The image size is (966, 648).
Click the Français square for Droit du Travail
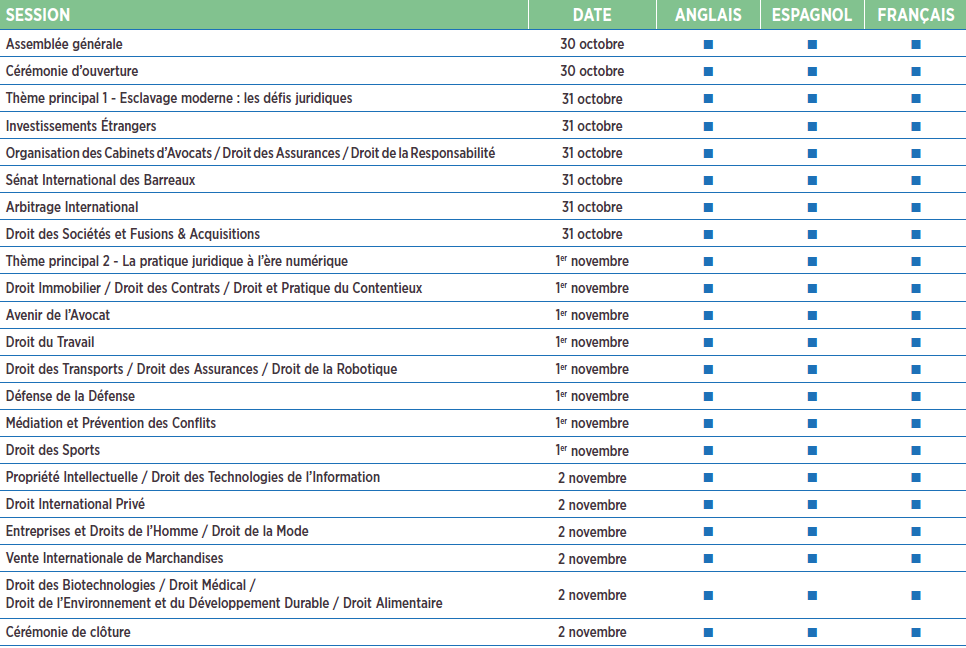(915, 342)
